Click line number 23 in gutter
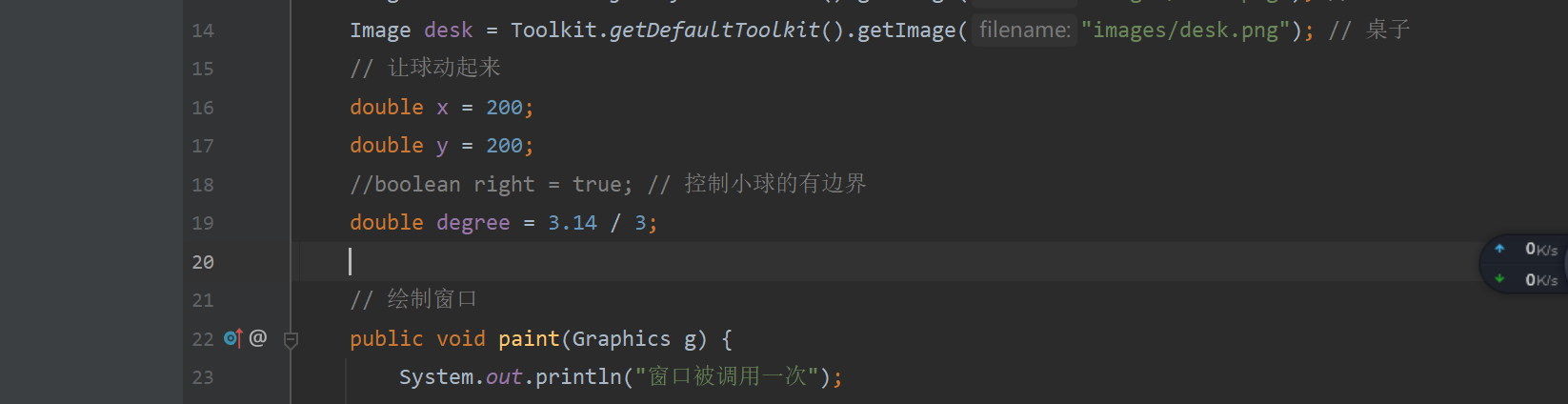 click(x=203, y=377)
